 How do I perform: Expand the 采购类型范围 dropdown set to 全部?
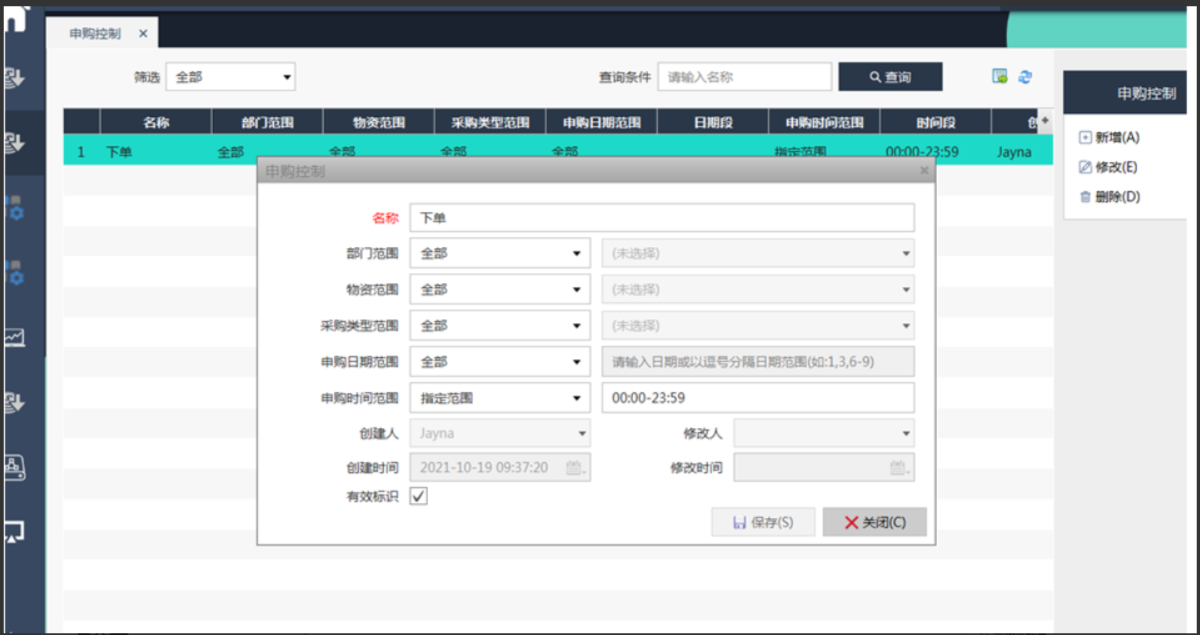pyautogui.click(x=499, y=326)
